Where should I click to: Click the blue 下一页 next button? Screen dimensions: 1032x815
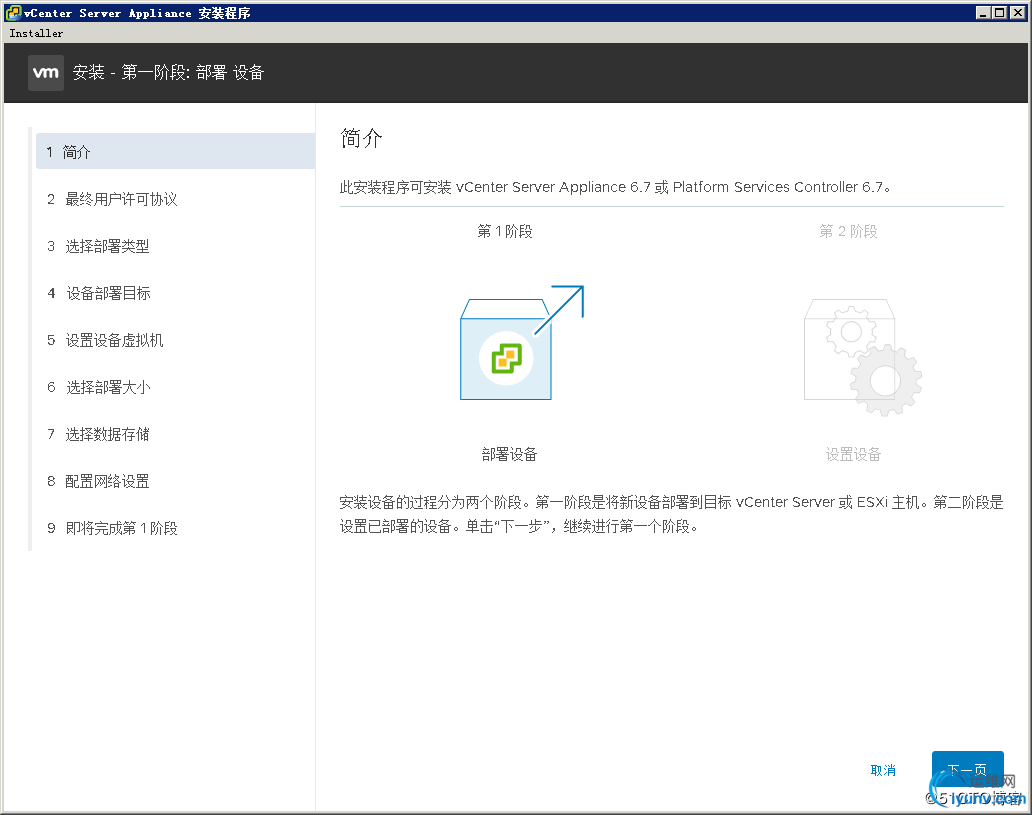[968, 770]
